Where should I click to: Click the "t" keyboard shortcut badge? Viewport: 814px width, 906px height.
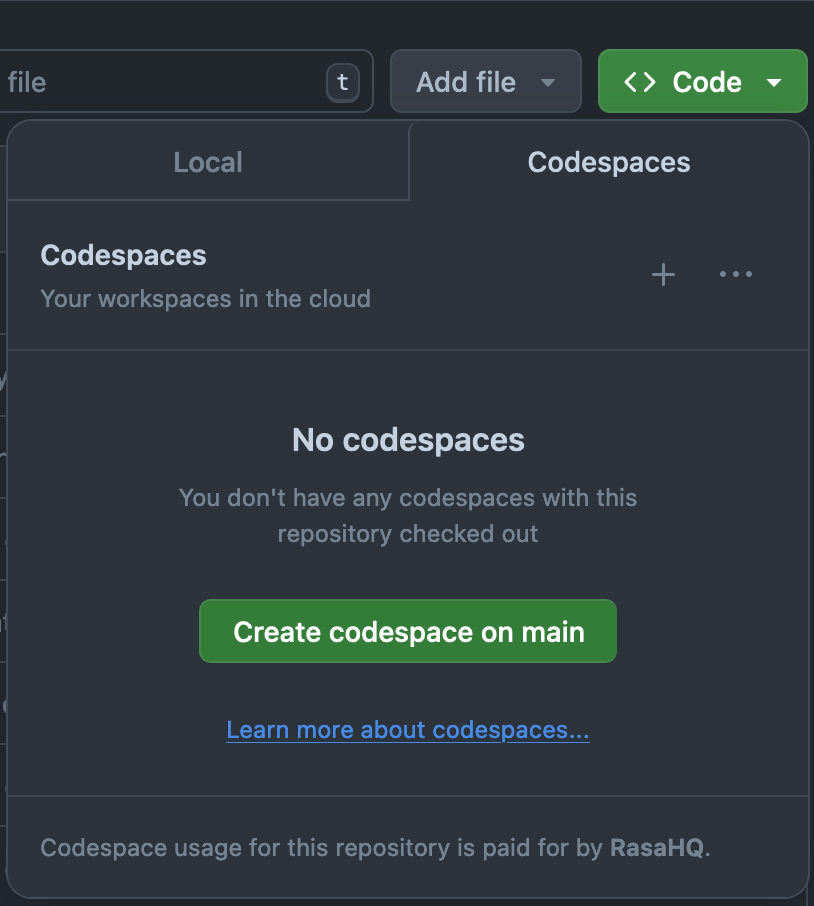coord(342,82)
